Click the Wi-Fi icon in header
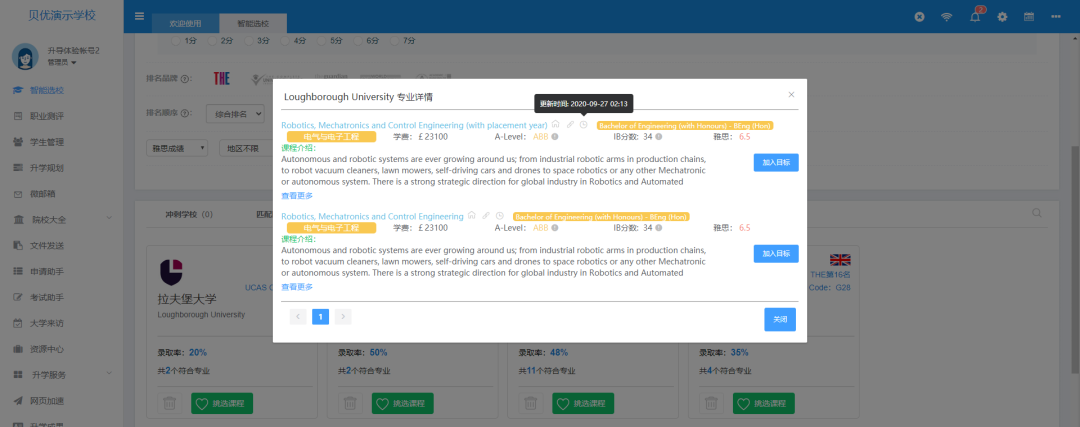 [x=947, y=17]
